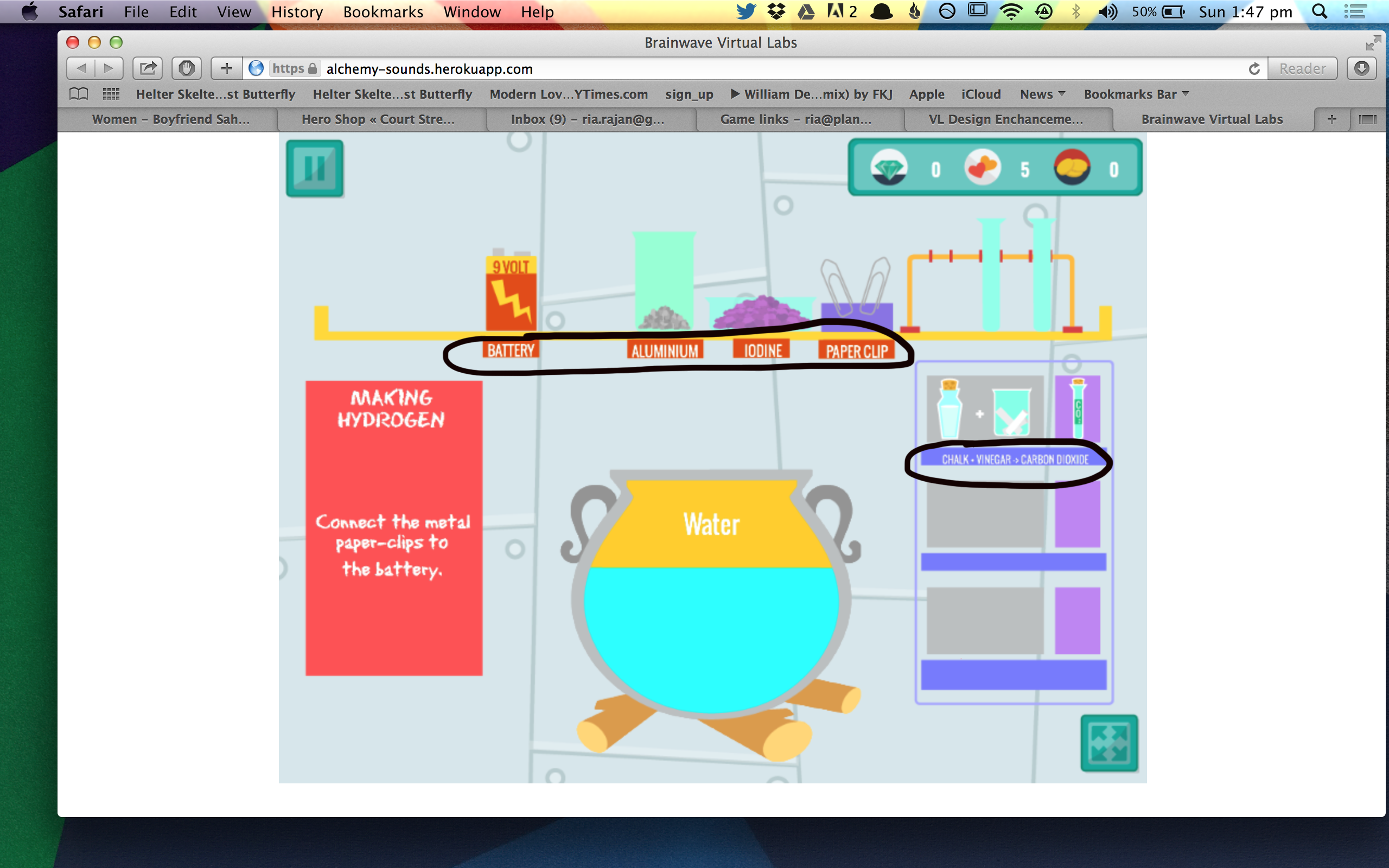
Task: Go forward in Safari
Action: 109,68
